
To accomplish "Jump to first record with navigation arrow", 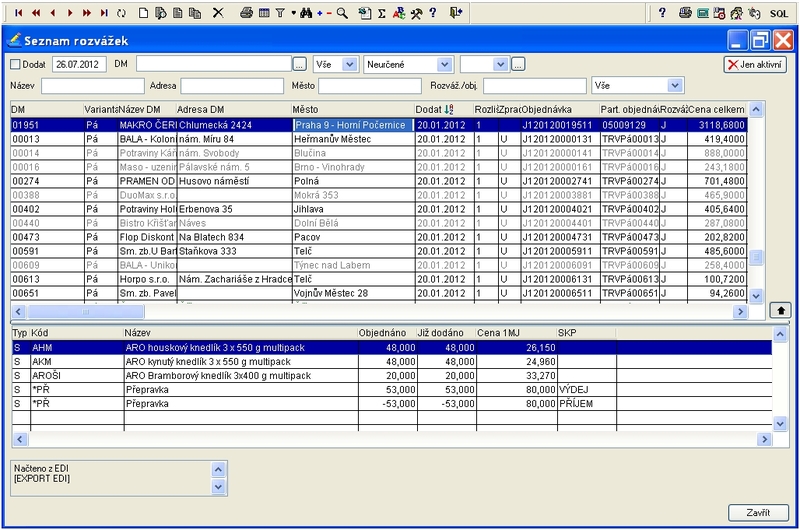I will coord(17,12).
